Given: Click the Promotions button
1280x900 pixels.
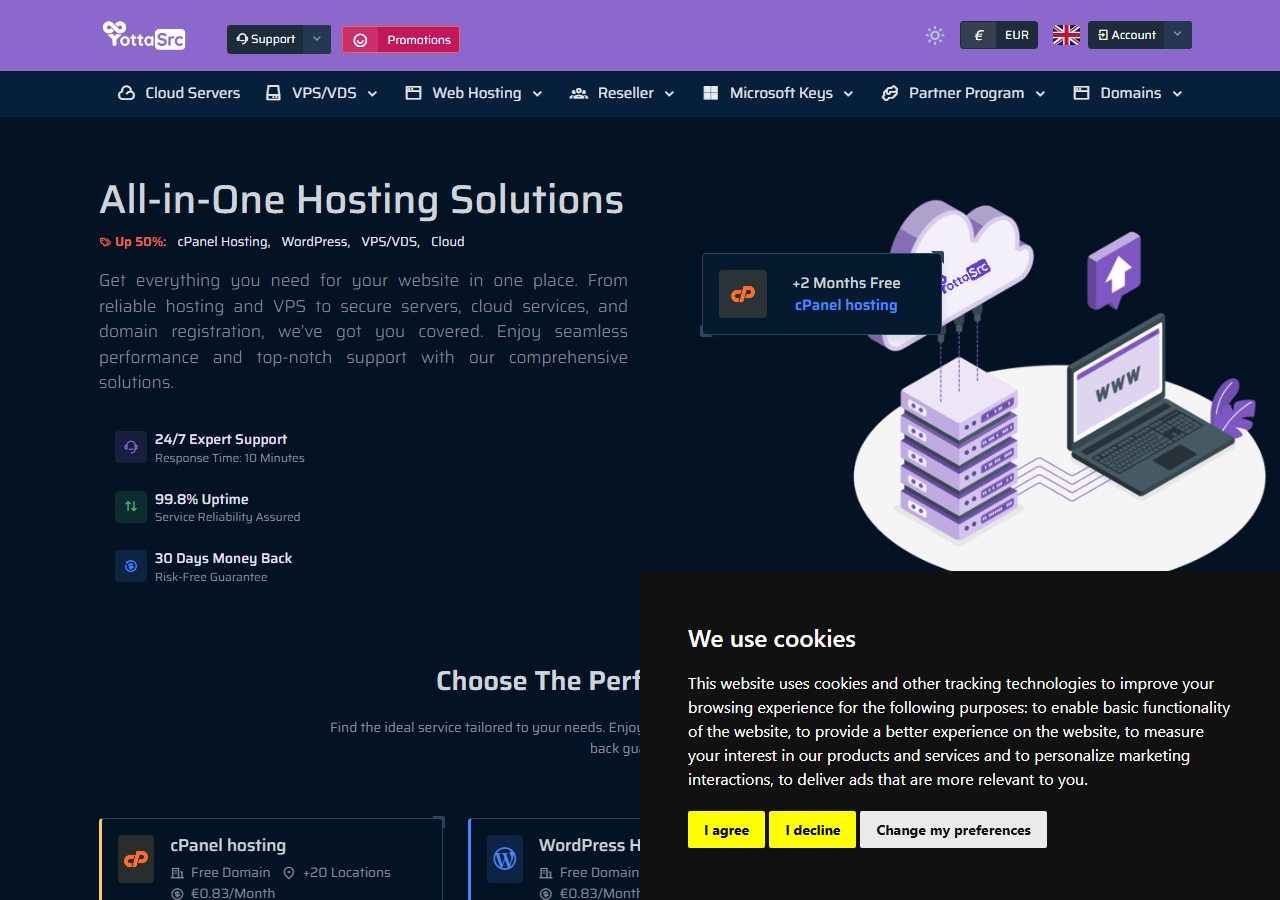Looking at the screenshot, I should pyautogui.click(x=401, y=40).
